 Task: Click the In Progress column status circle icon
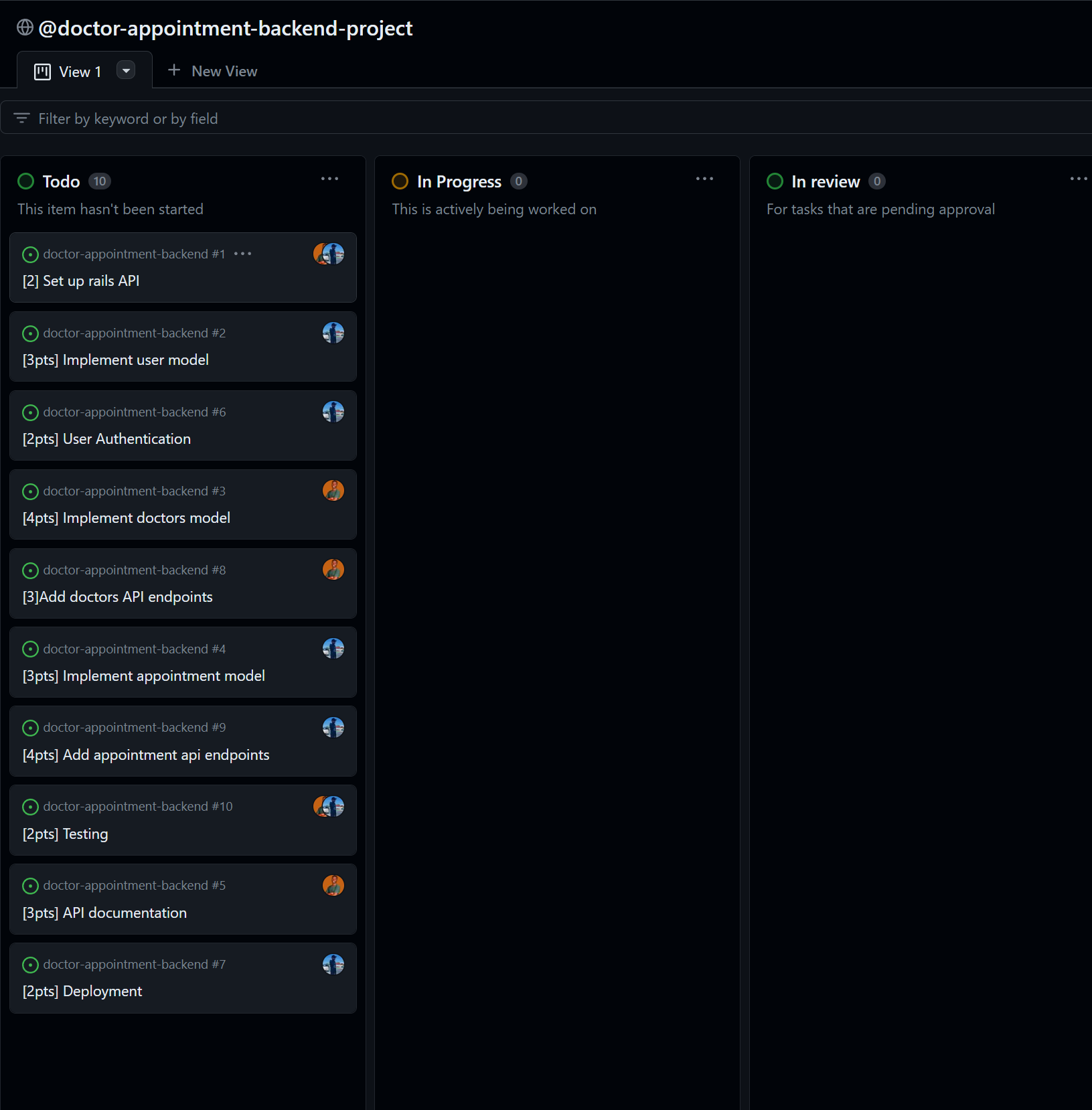click(400, 181)
